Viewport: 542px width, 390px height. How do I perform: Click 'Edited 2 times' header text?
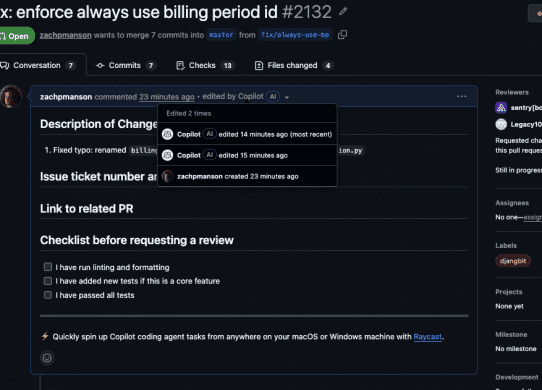[189, 113]
